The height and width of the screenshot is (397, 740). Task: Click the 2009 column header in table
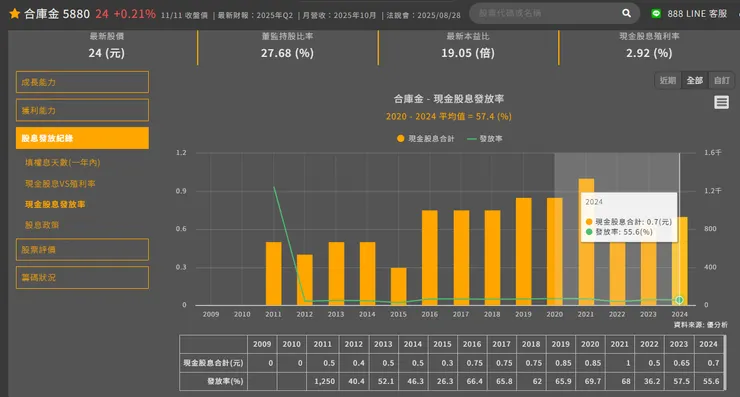[262, 344]
